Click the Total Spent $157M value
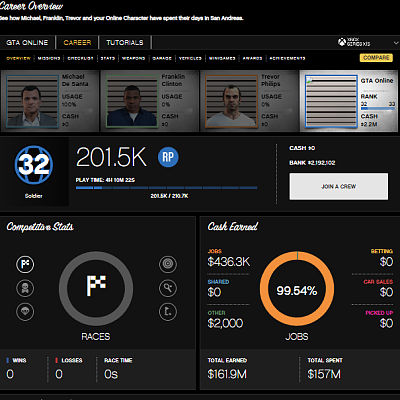400x400 pixels. [x=324, y=374]
